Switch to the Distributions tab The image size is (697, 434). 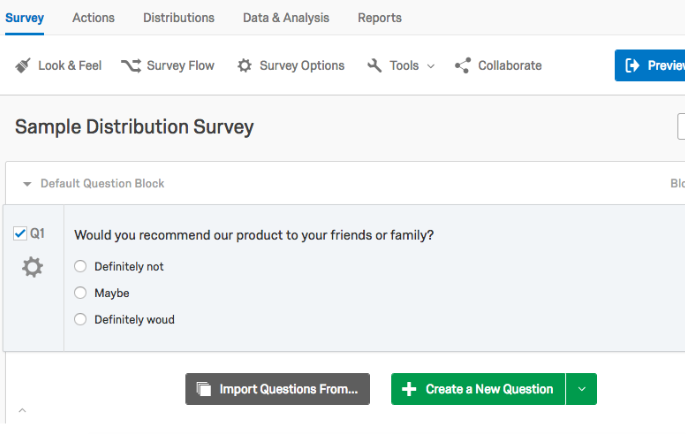[179, 18]
